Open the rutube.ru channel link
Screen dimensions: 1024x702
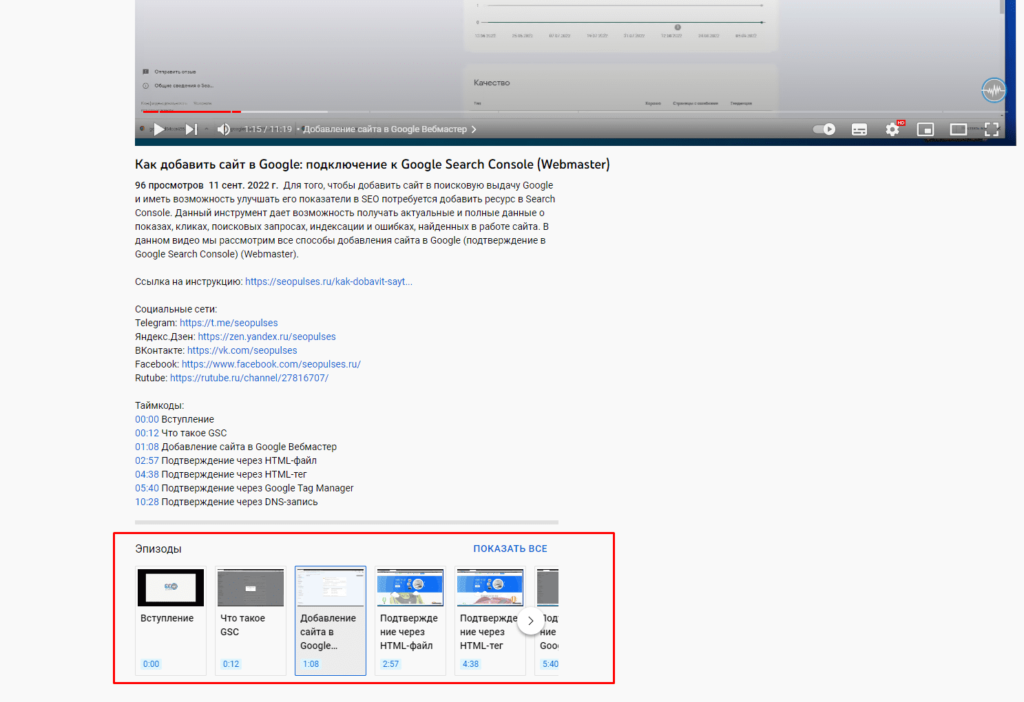click(249, 377)
